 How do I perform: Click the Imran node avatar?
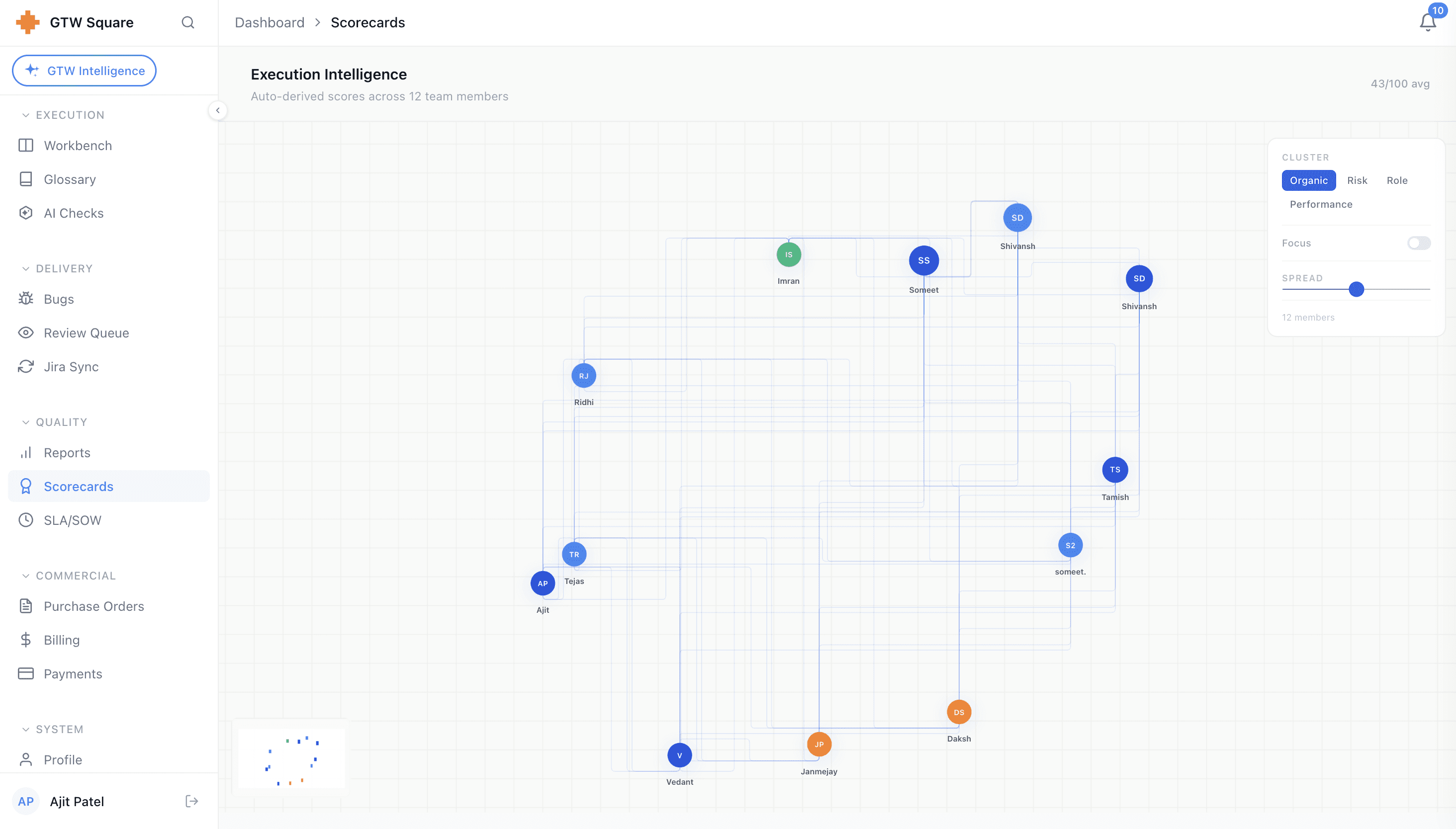pos(788,254)
